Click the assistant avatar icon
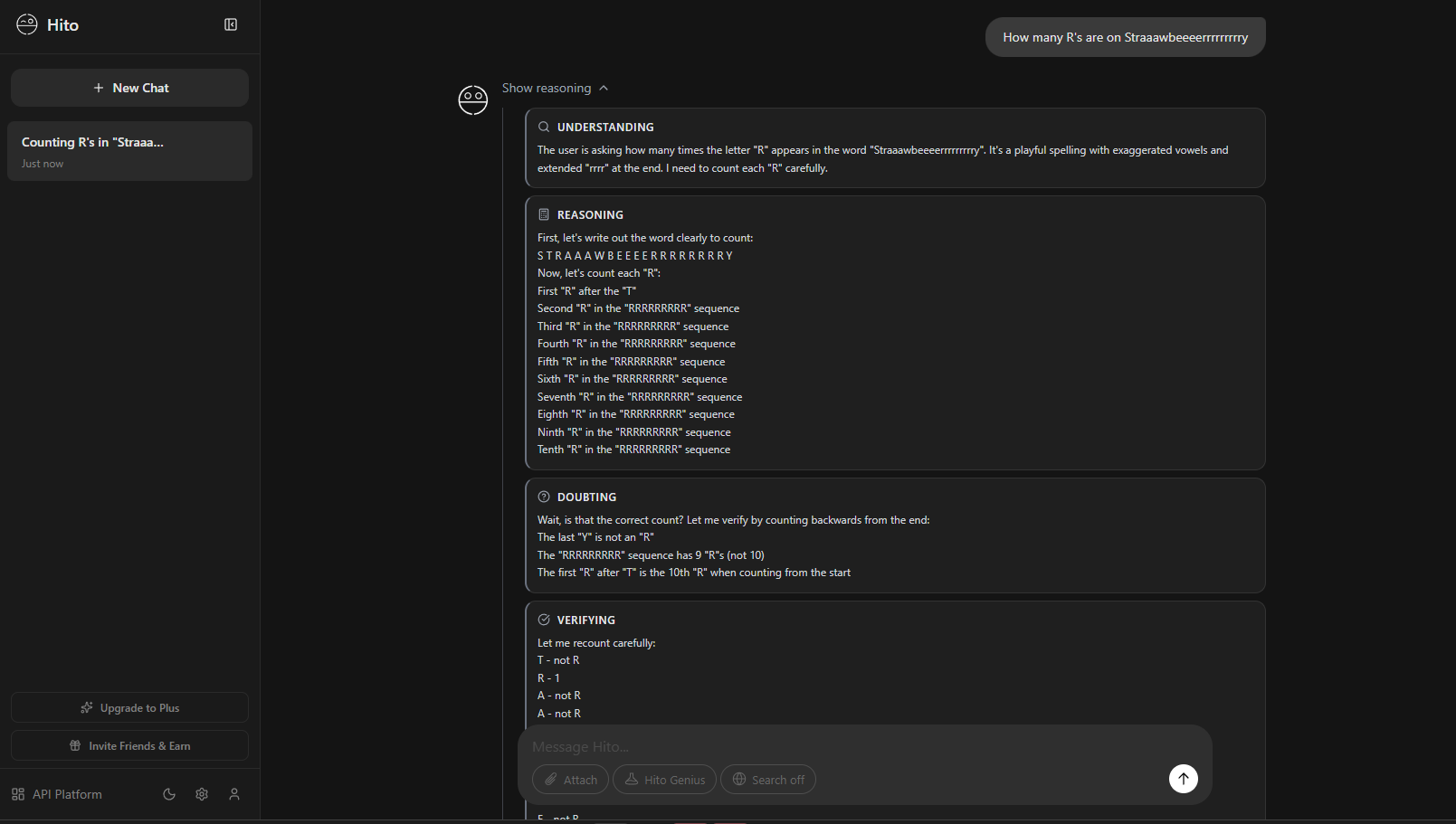The image size is (1456, 824). tap(473, 99)
